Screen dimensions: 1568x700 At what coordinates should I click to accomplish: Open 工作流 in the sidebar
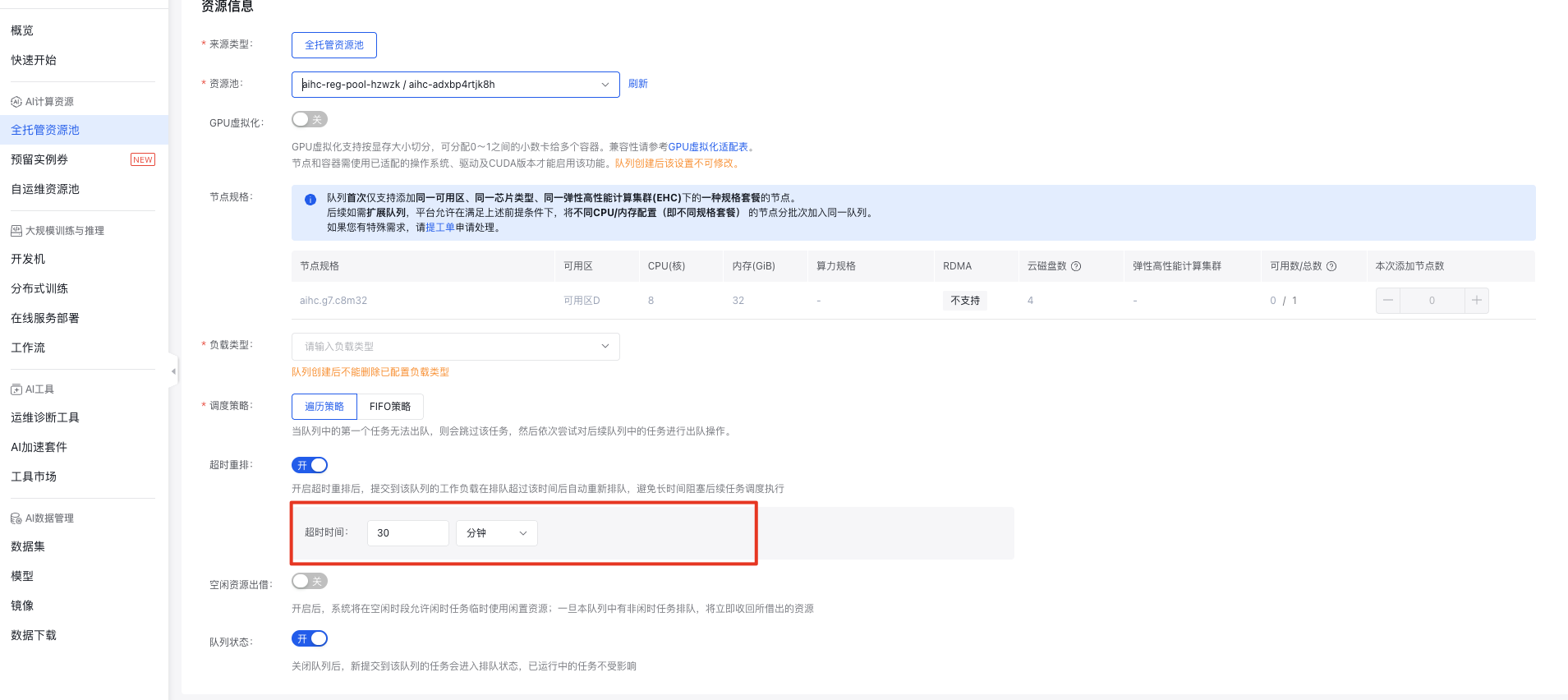28,348
